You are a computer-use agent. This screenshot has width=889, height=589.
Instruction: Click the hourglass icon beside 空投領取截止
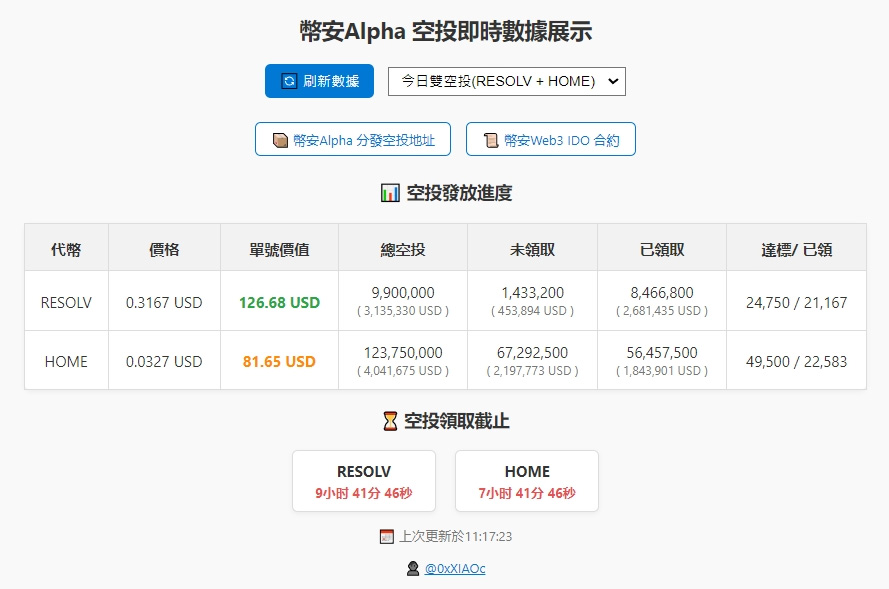click(x=390, y=421)
